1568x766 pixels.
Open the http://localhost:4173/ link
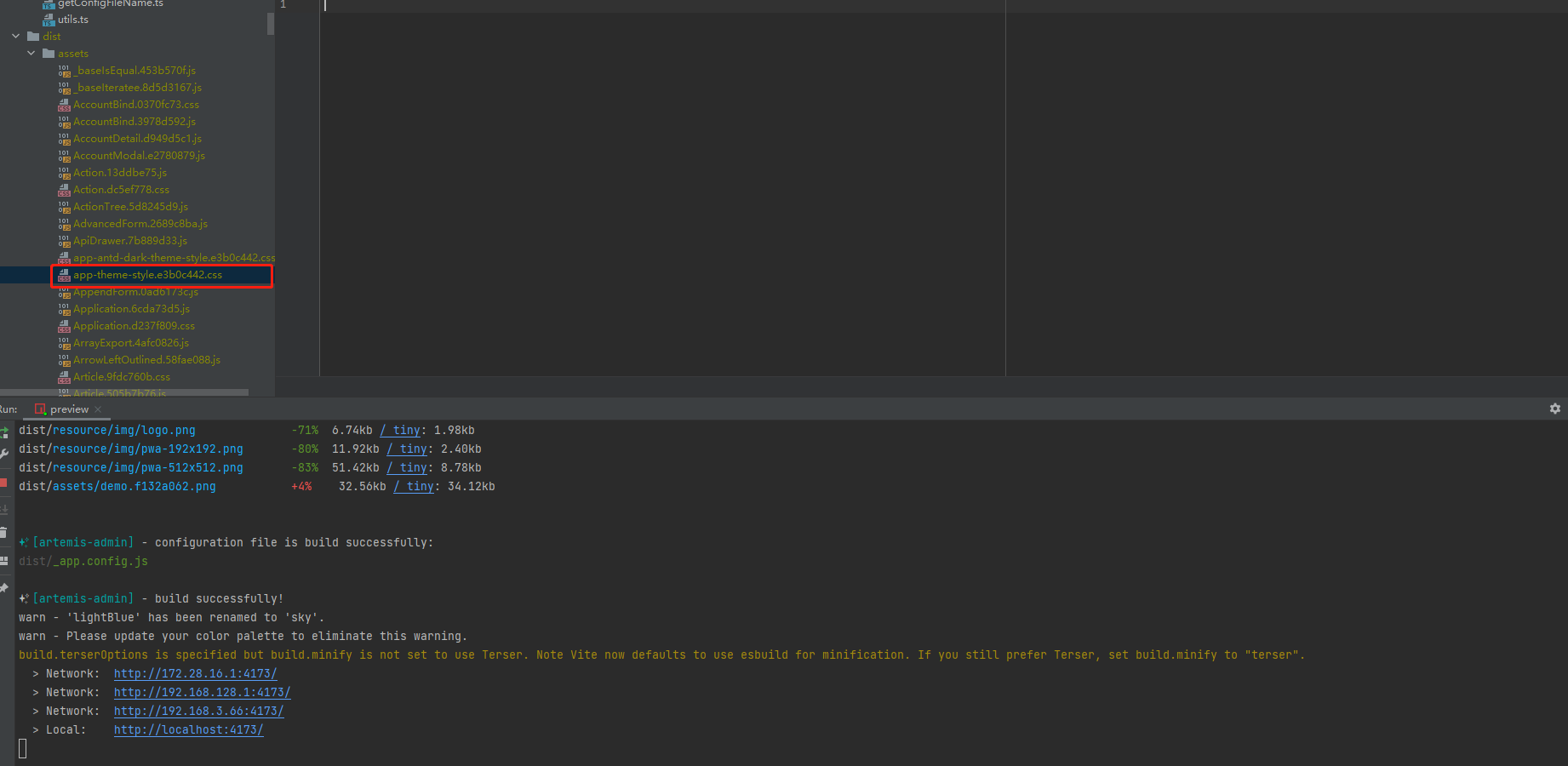tap(188, 729)
